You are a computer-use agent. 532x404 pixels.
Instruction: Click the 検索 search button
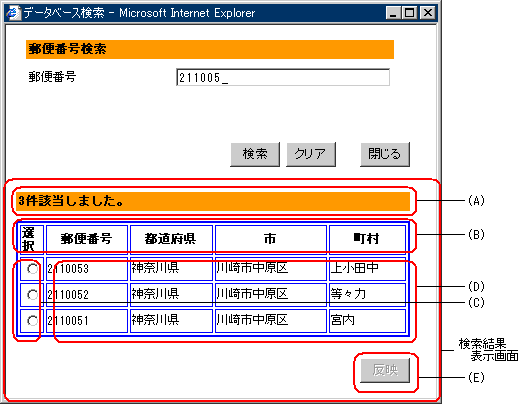255,154
